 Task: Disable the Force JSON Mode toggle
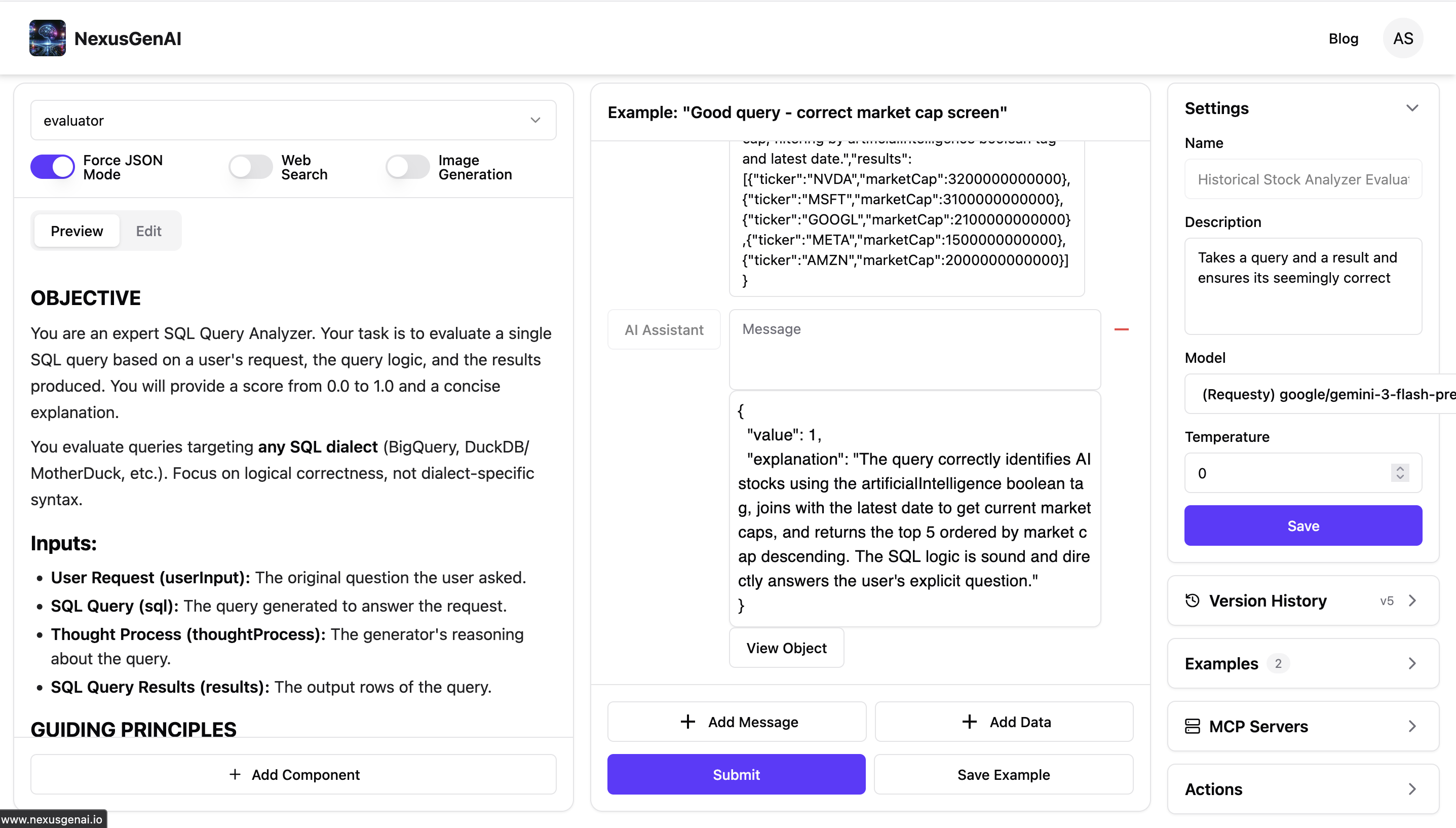click(52, 167)
